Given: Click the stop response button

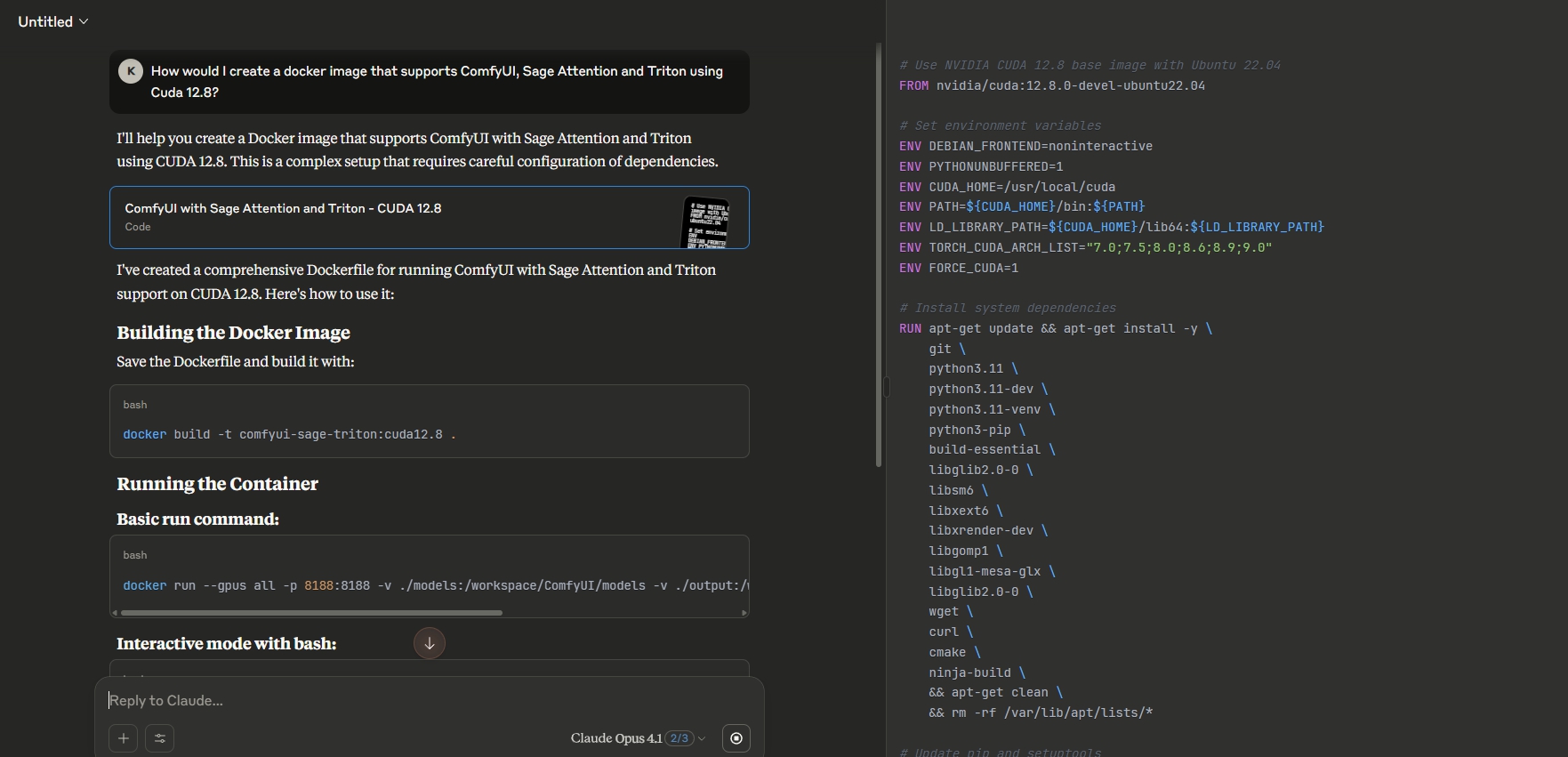Looking at the screenshot, I should [x=736, y=738].
